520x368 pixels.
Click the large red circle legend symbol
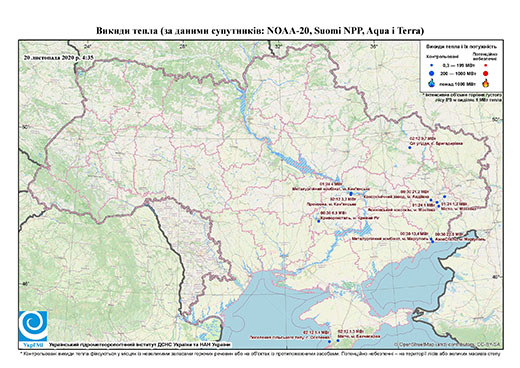[486, 73]
